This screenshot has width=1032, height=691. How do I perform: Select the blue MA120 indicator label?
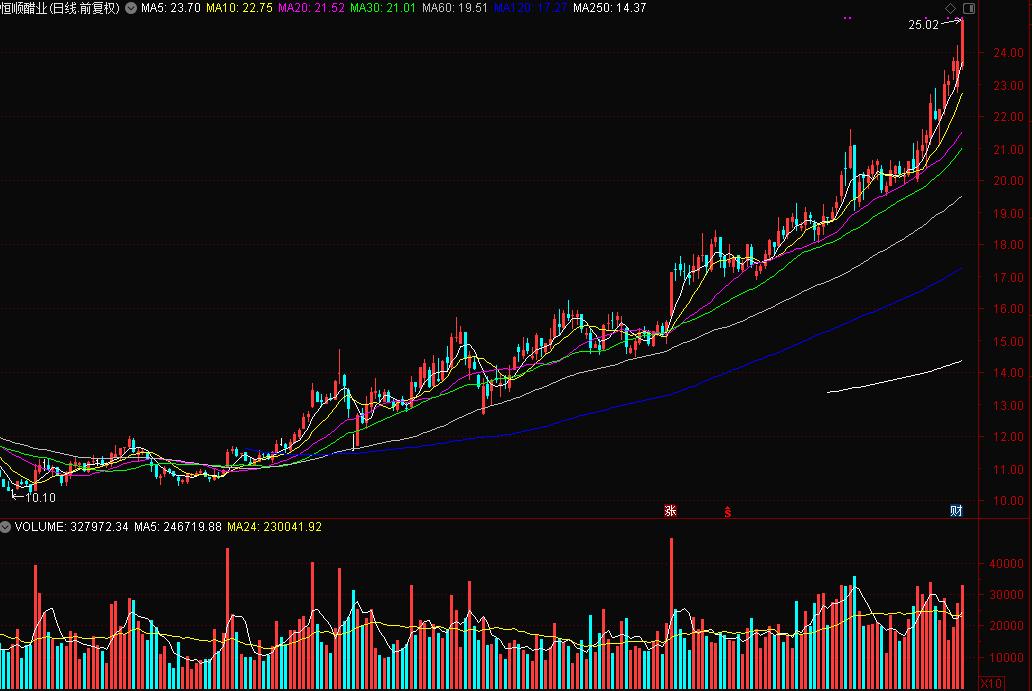point(530,8)
